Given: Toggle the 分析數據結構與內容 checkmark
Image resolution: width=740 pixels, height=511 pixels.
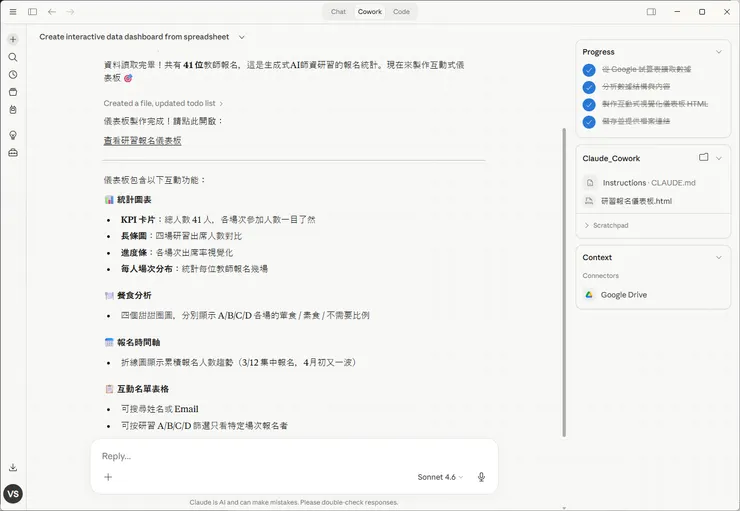Looking at the screenshot, I should [x=589, y=87].
